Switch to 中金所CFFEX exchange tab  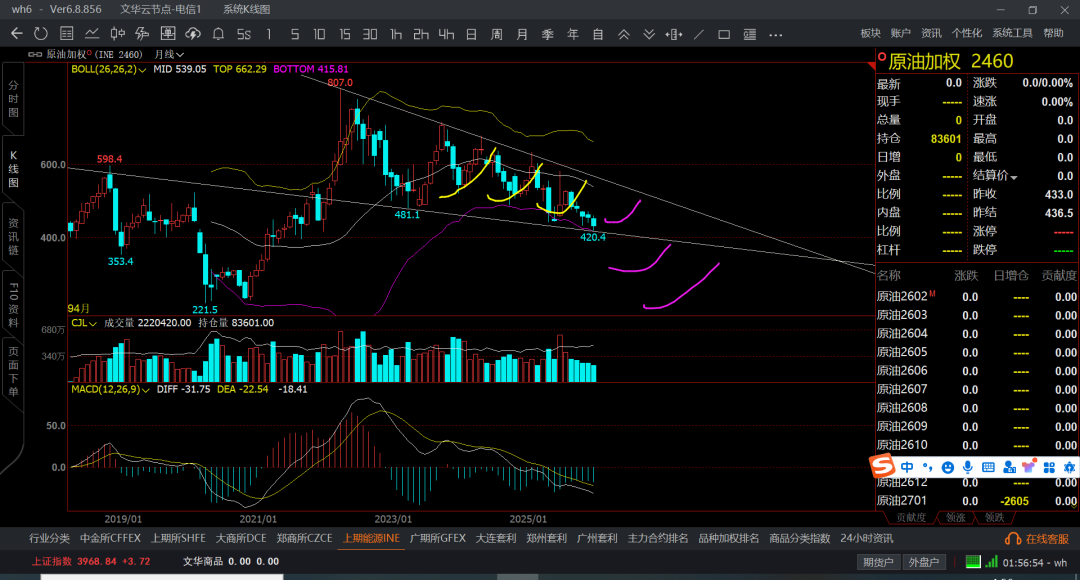(x=110, y=538)
